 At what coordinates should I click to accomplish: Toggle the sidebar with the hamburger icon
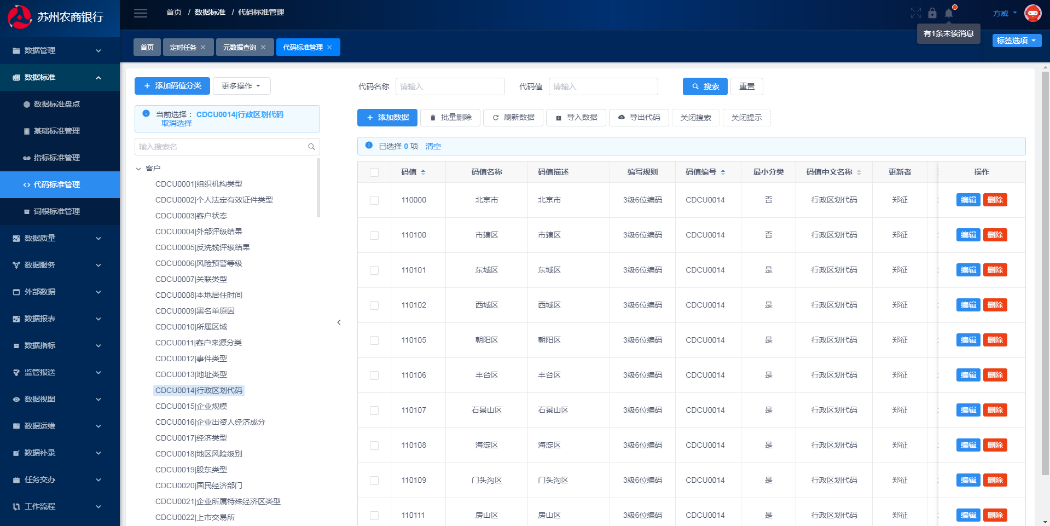pos(141,13)
